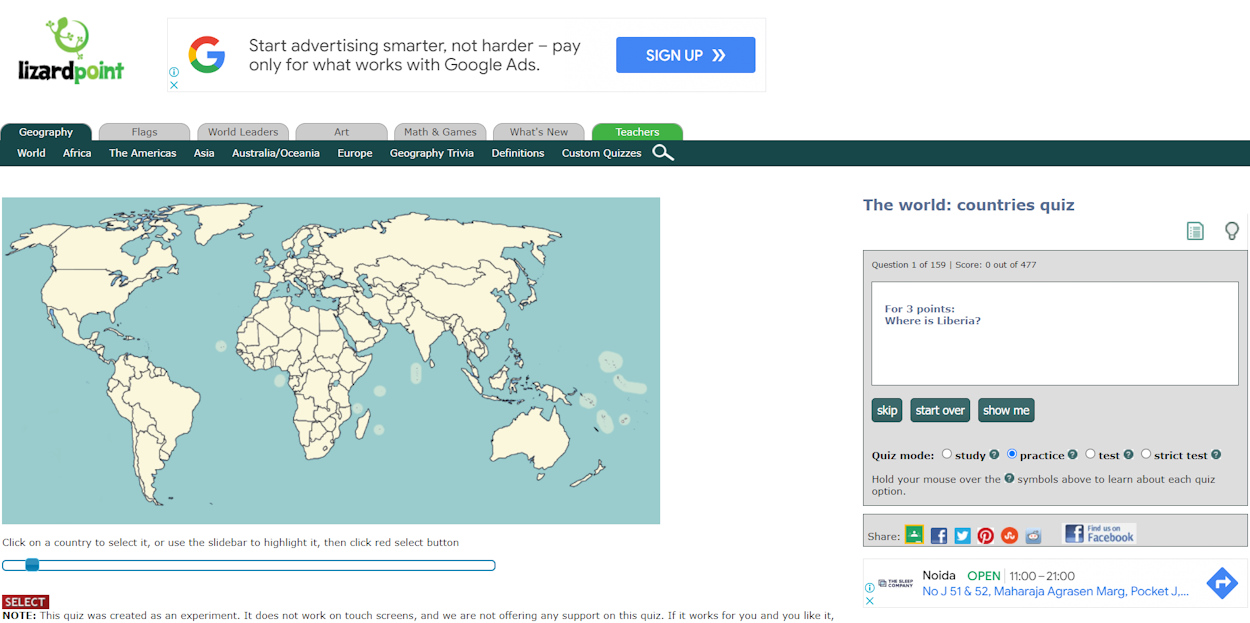The width and height of the screenshot is (1250, 623).
Task: Share the quiz on Twitter
Action: pos(962,535)
